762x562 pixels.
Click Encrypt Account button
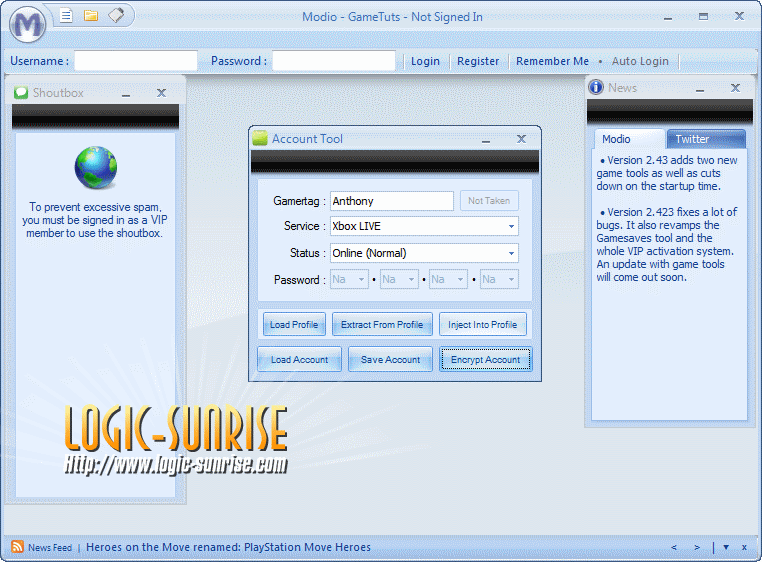485,359
